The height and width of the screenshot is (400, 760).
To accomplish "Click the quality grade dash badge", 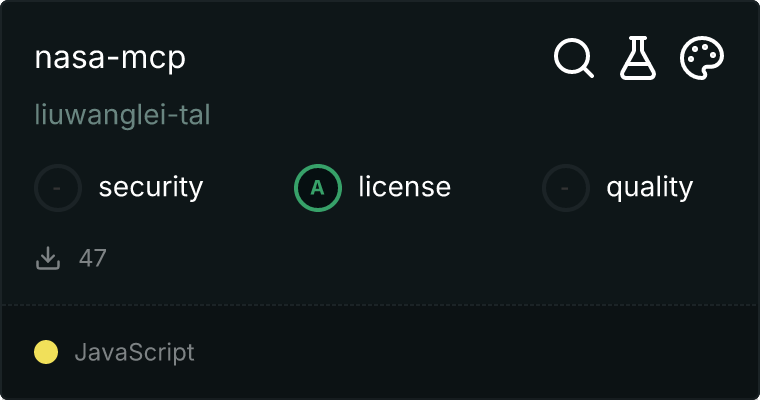I will tap(566, 187).
